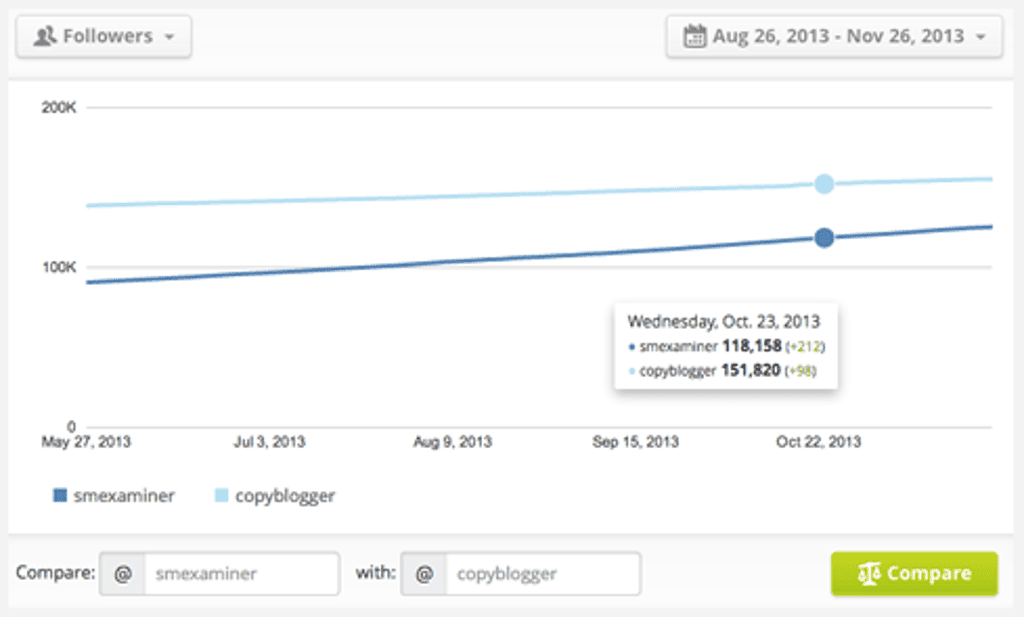Click the 'Oct 22, 2013' axis label

click(x=818, y=442)
